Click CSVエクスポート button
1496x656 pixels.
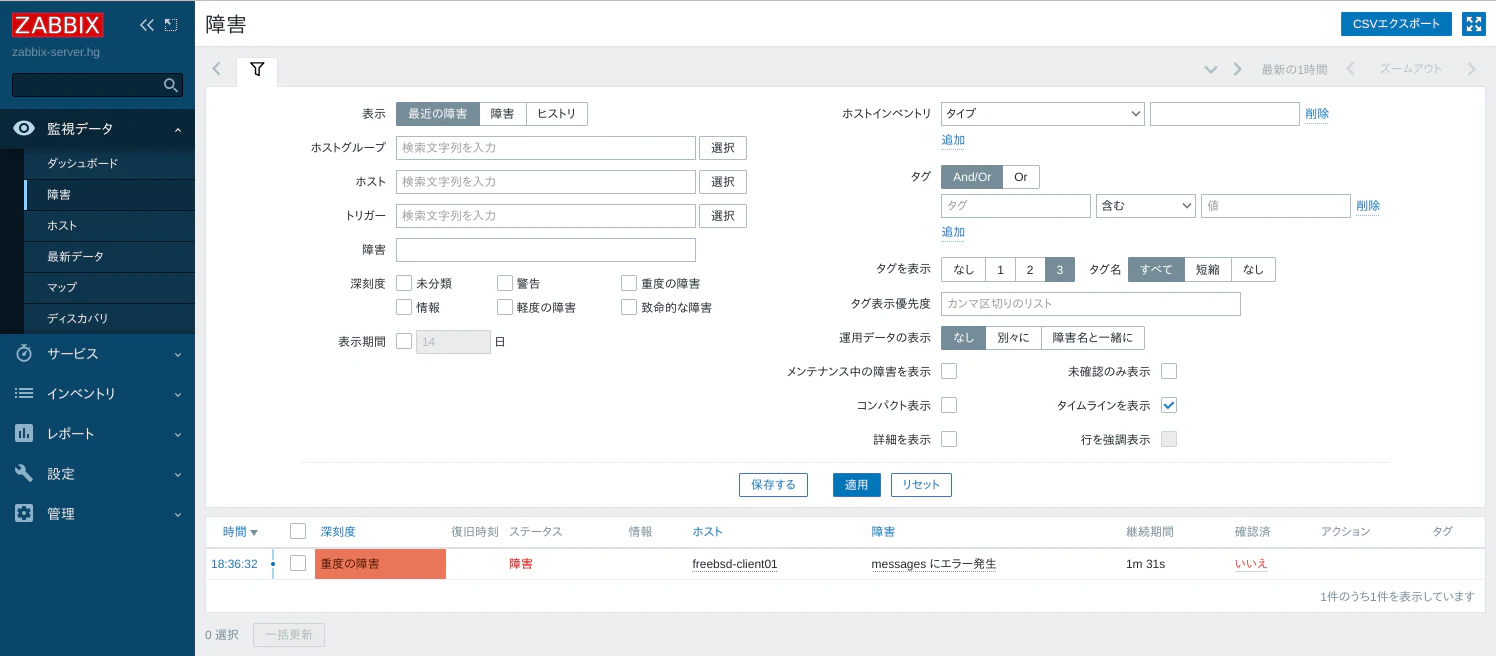pos(1396,24)
